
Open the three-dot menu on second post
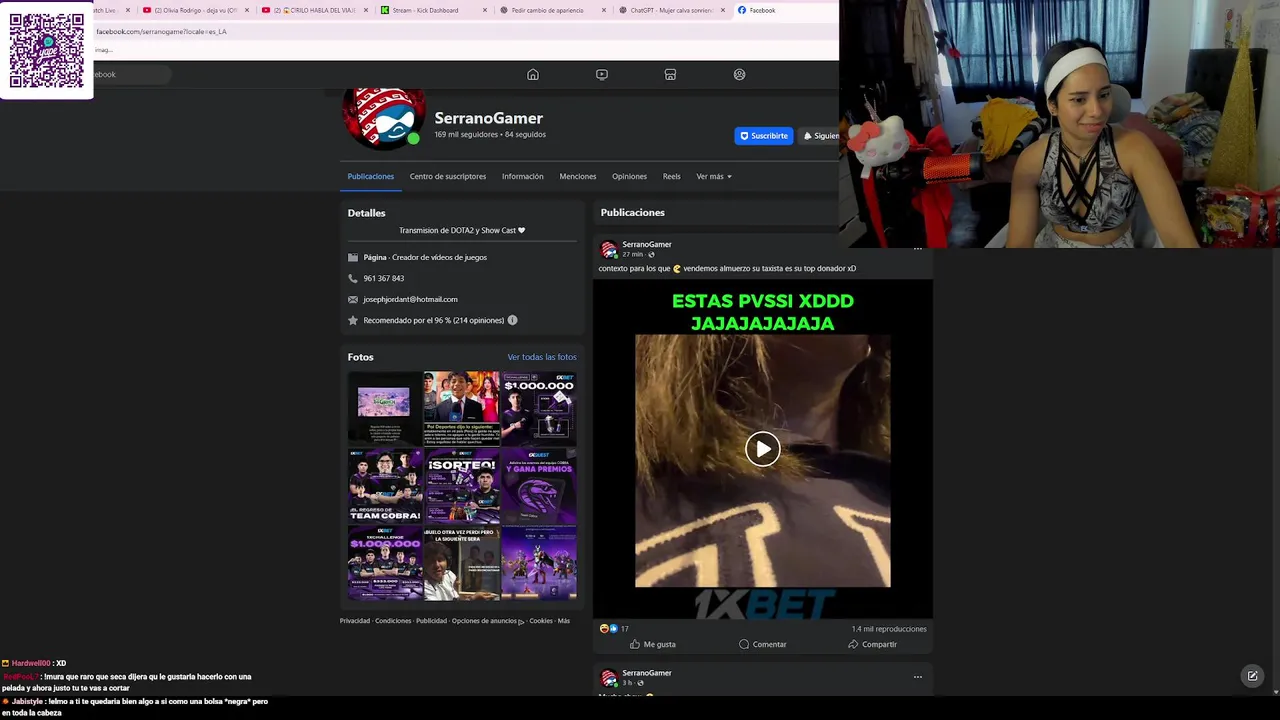(x=917, y=677)
